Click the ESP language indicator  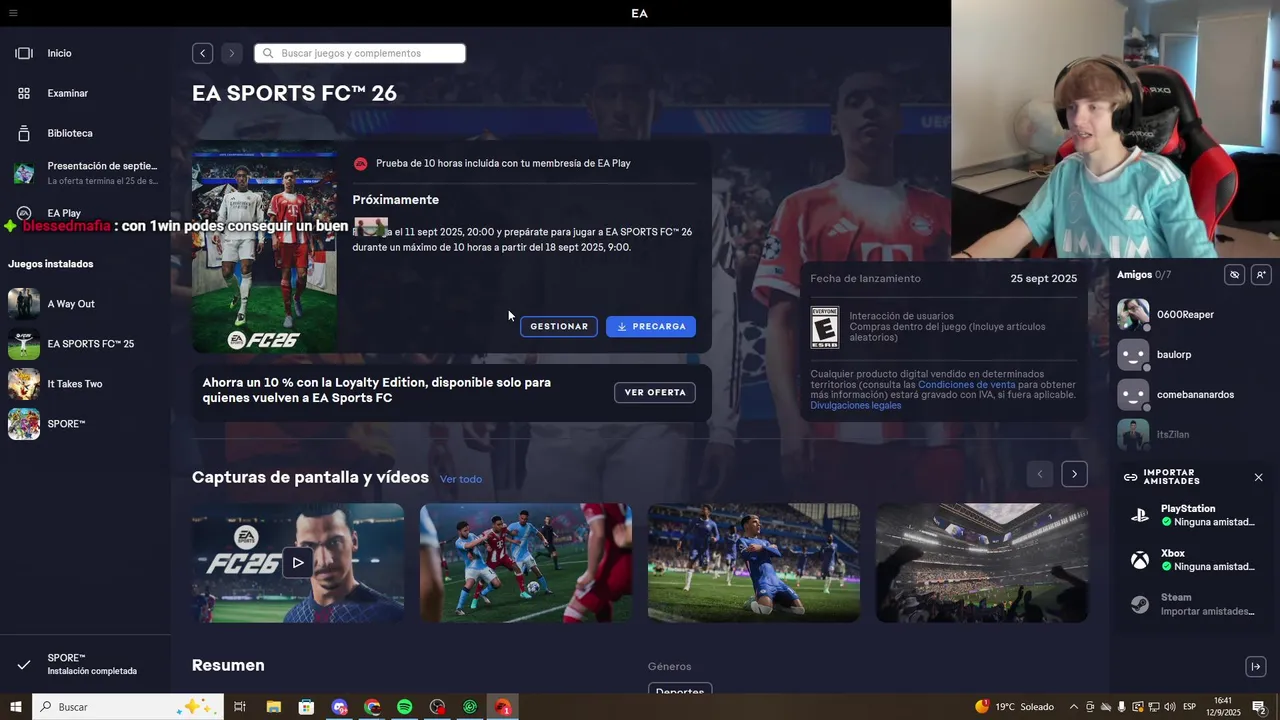coord(1190,707)
